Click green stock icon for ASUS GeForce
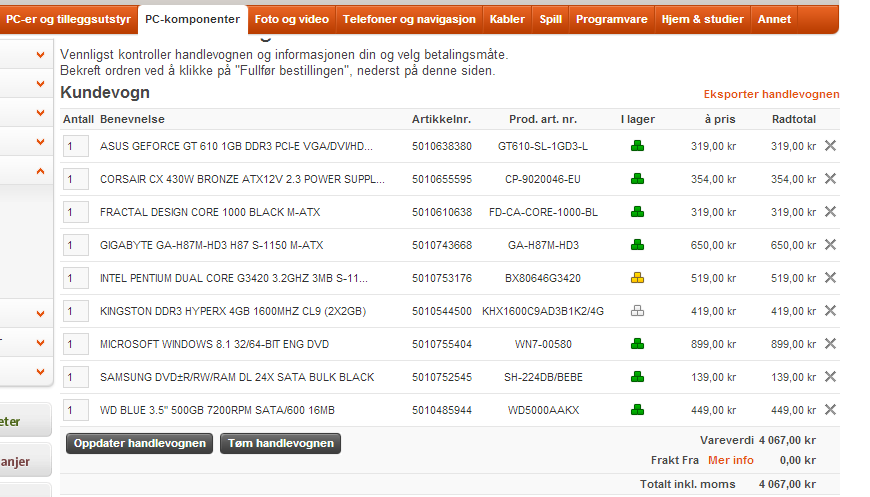This screenshot has height=497, width=870. (x=638, y=146)
